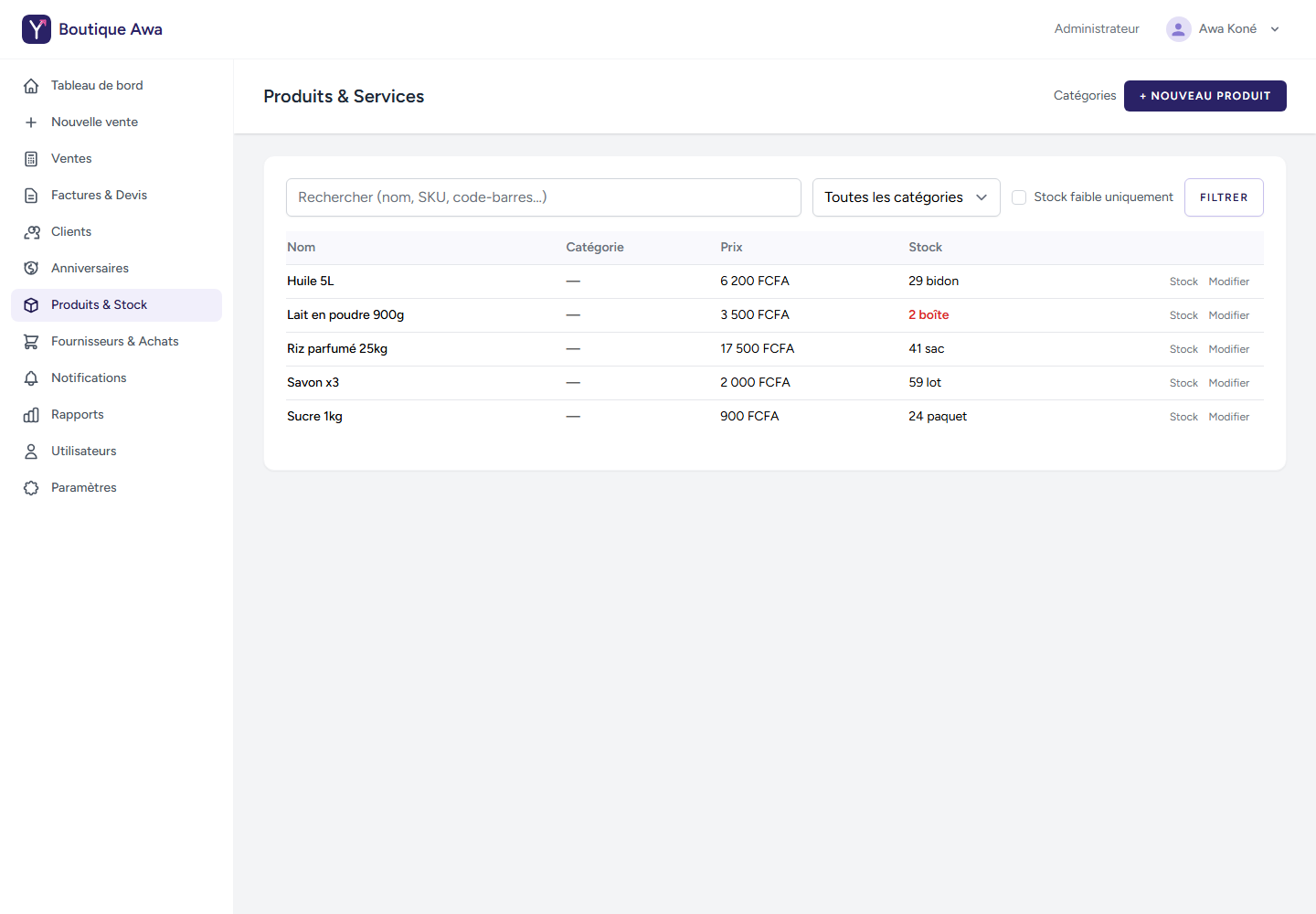This screenshot has height=914, width=1316.
Task: Click Stock link for Huile 5L
Action: 1183,282
